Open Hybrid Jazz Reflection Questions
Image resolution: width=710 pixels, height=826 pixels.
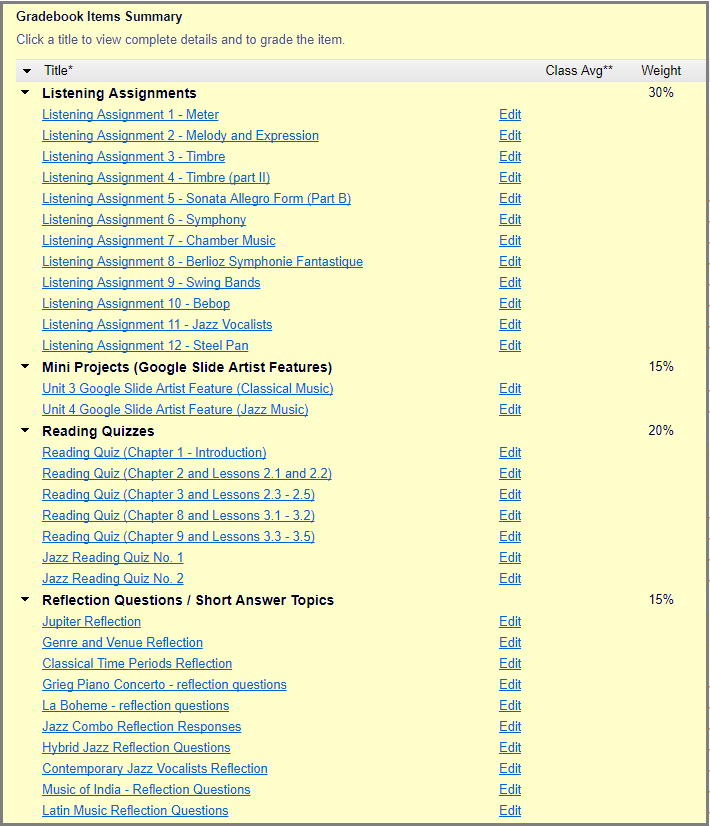pos(136,748)
